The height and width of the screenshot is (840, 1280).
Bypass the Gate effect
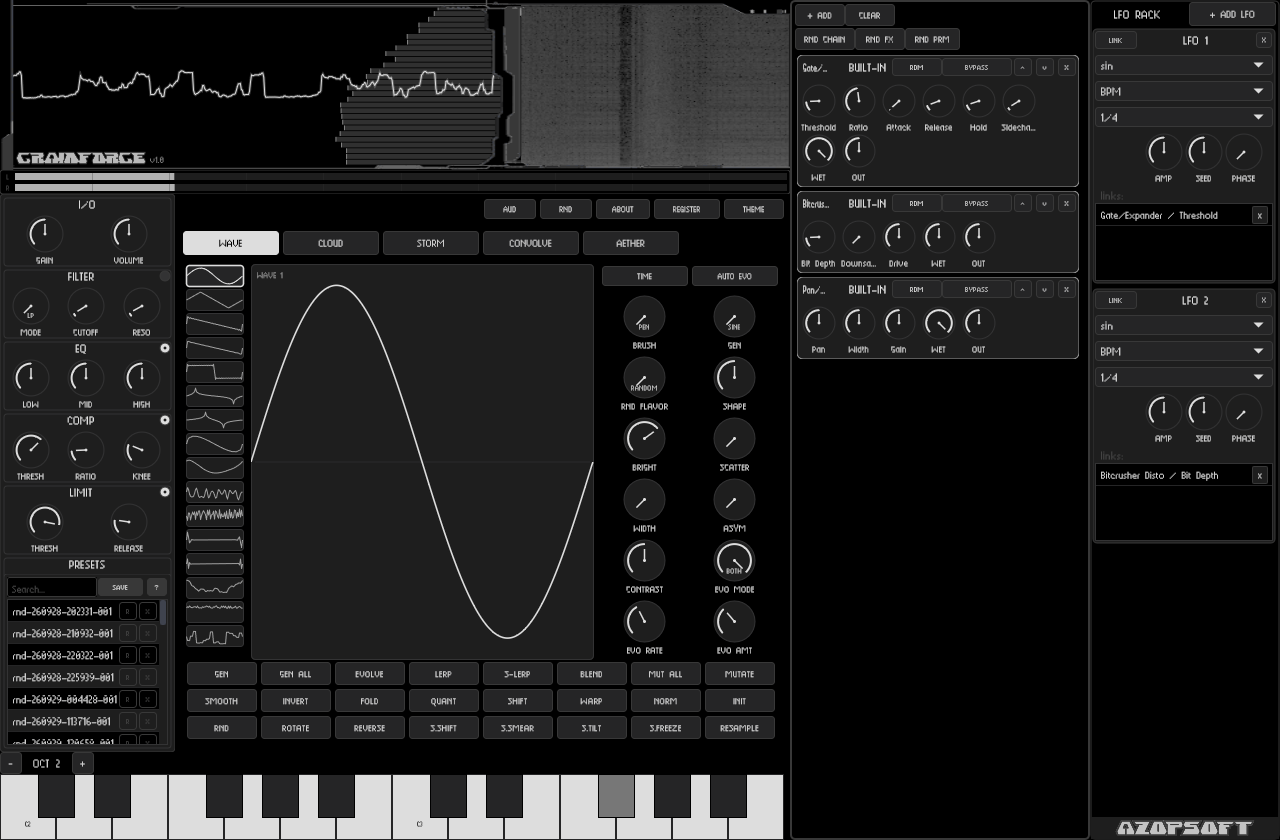tap(976, 67)
